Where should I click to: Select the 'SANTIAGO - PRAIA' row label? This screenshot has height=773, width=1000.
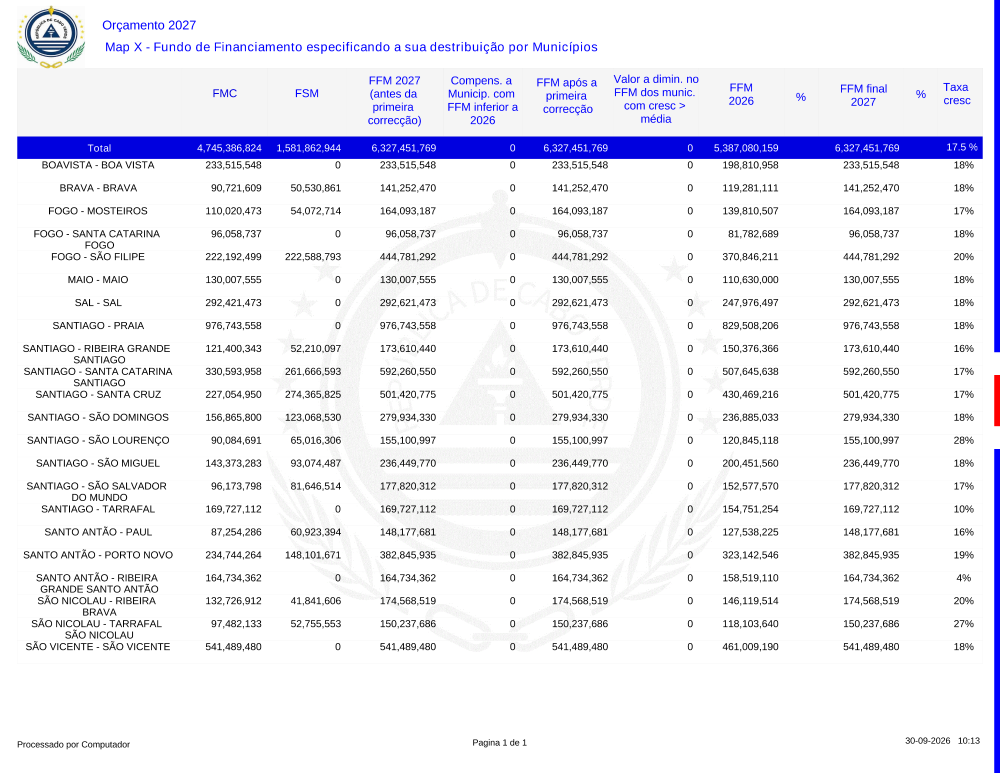click(98, 326)
